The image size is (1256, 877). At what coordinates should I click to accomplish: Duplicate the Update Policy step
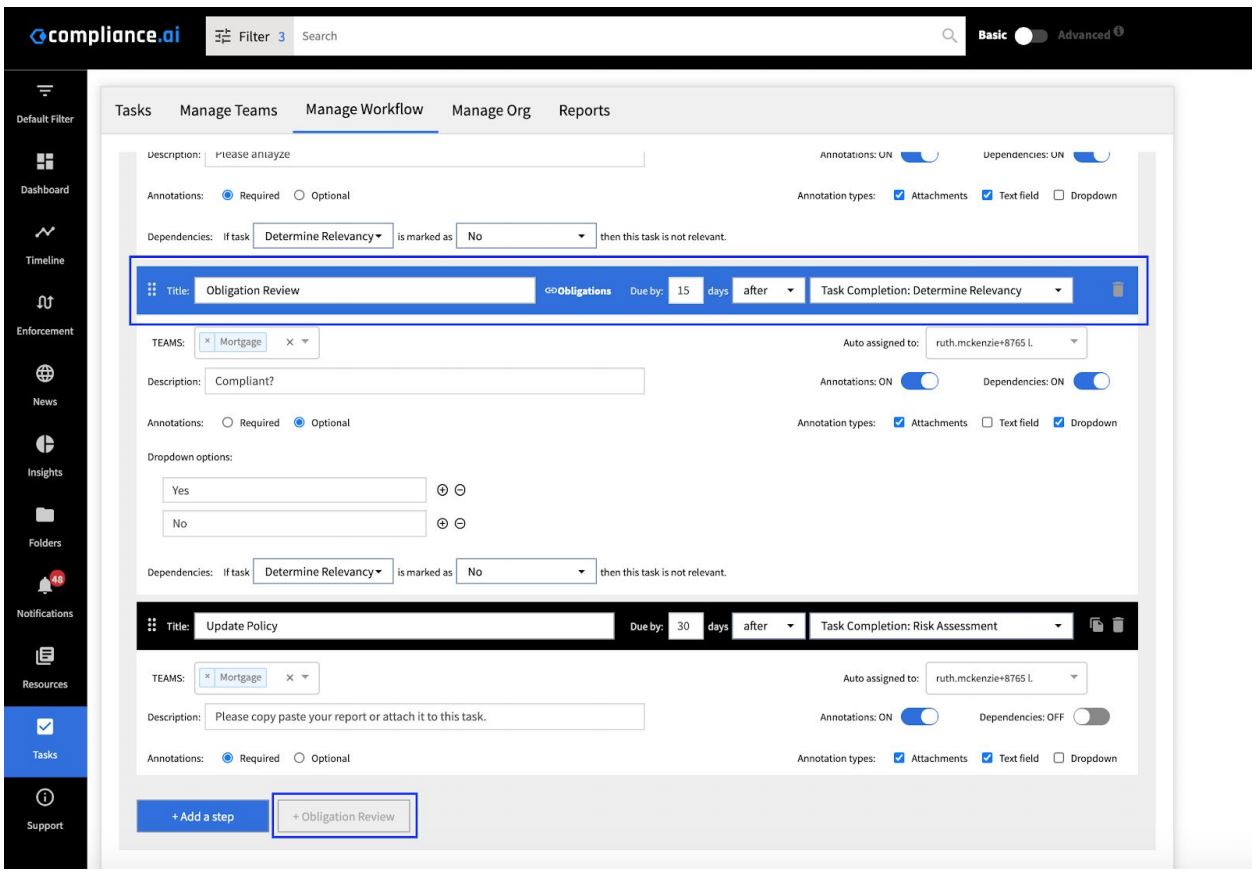point(1098,626)
